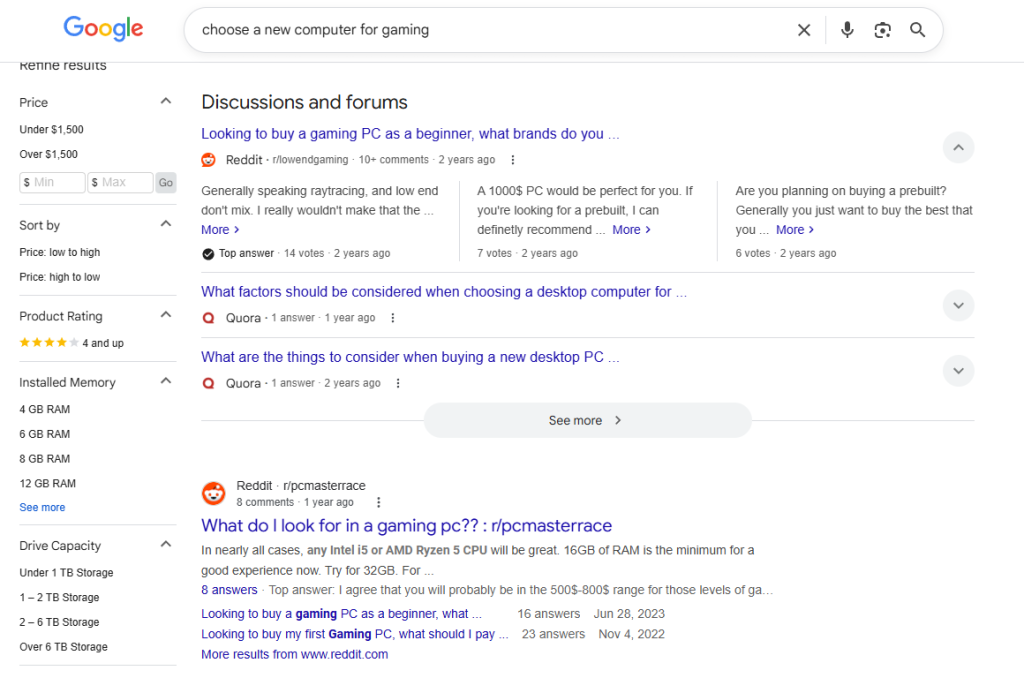Screen dimensions: 1024x678
Task: Collapse the Reddit gaming PC discussion
Action: point(958,148)
